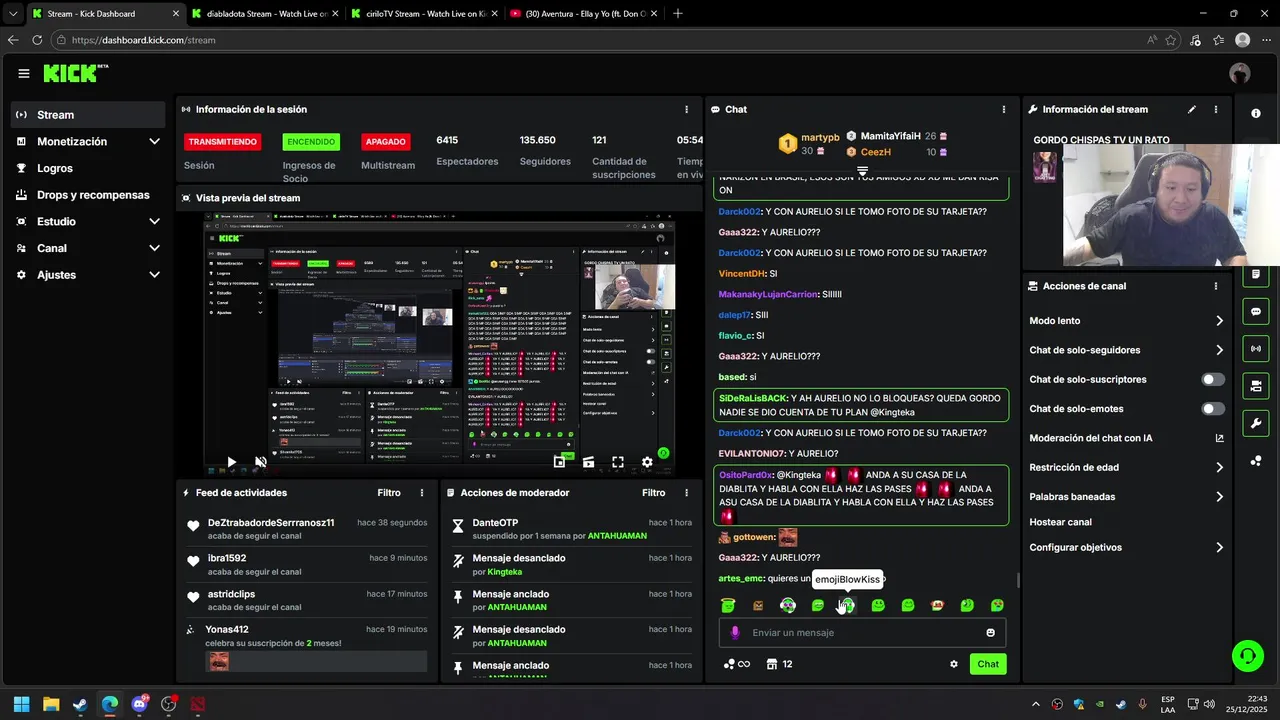Expand the Canal sidebar section
This screenshot has width=1280, height=720.
click(89, 248)
